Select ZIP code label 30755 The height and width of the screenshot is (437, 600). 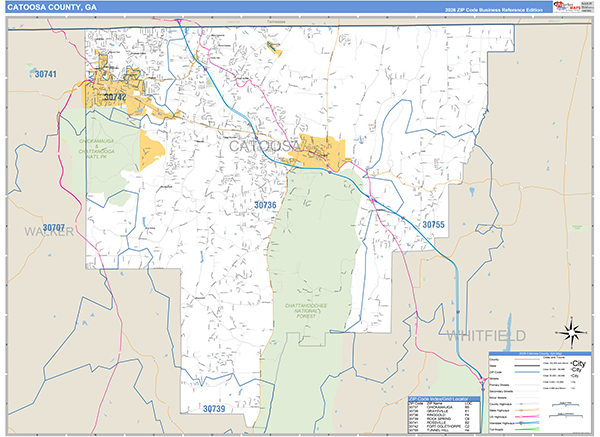(433, 225)
